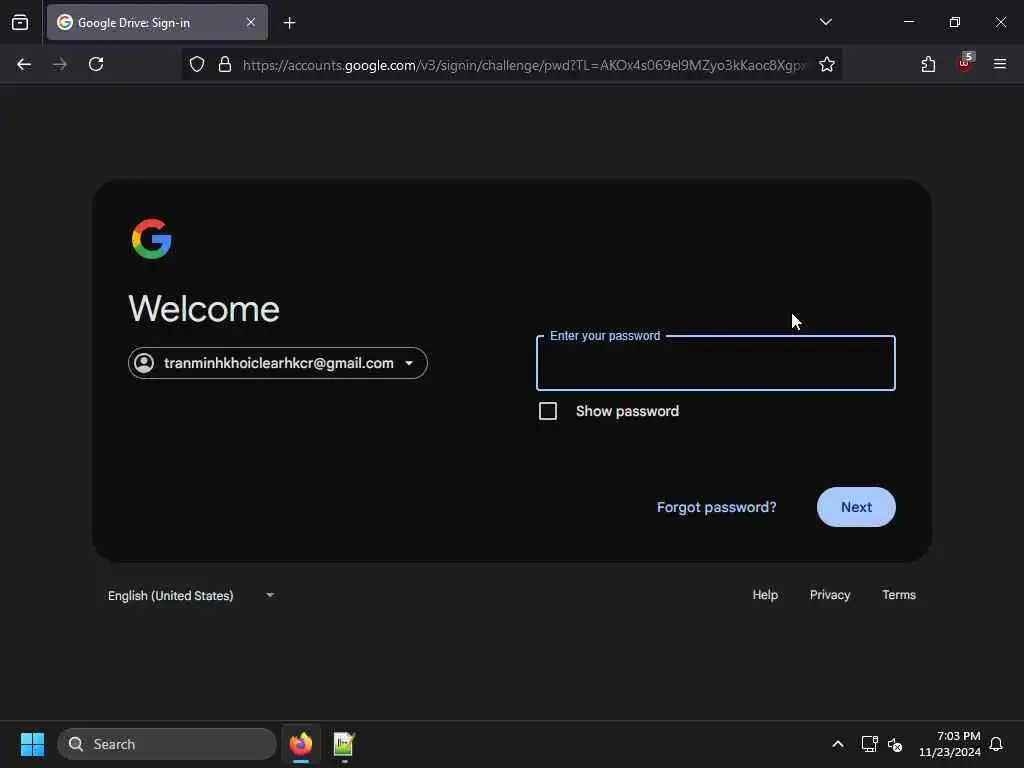
Task: Click the Firefox taskbar icon
Action: click(x=301, y=744)
